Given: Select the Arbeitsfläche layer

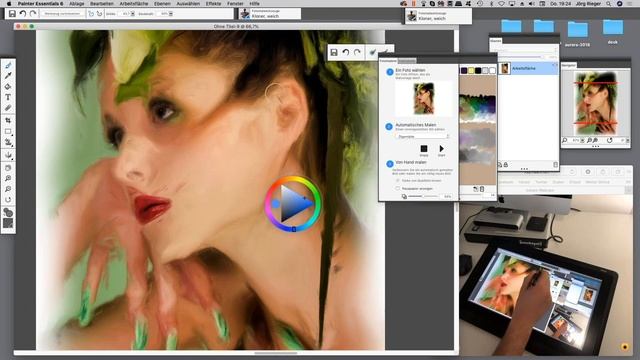Looking at the screenshot, I should [x=528, y=68].
